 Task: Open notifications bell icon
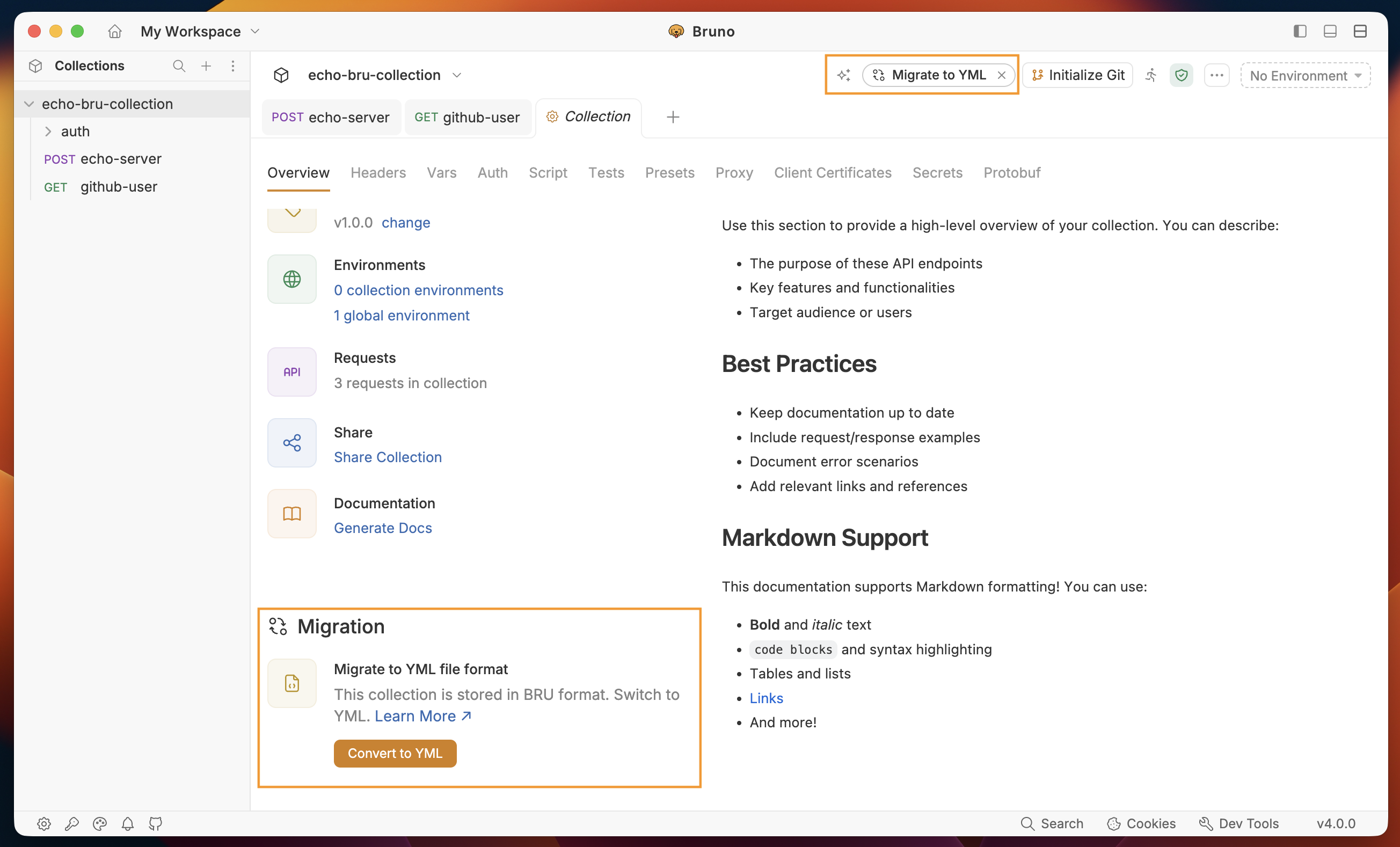click(x=127, y=824)
